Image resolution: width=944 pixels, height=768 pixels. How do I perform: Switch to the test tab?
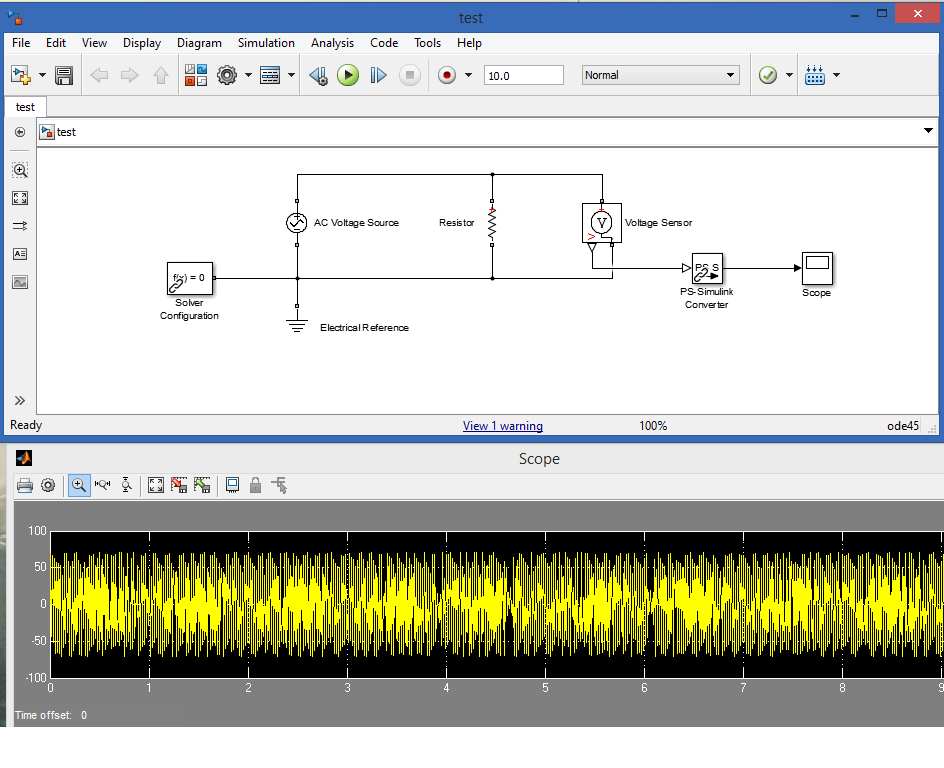tap(24, 106)
